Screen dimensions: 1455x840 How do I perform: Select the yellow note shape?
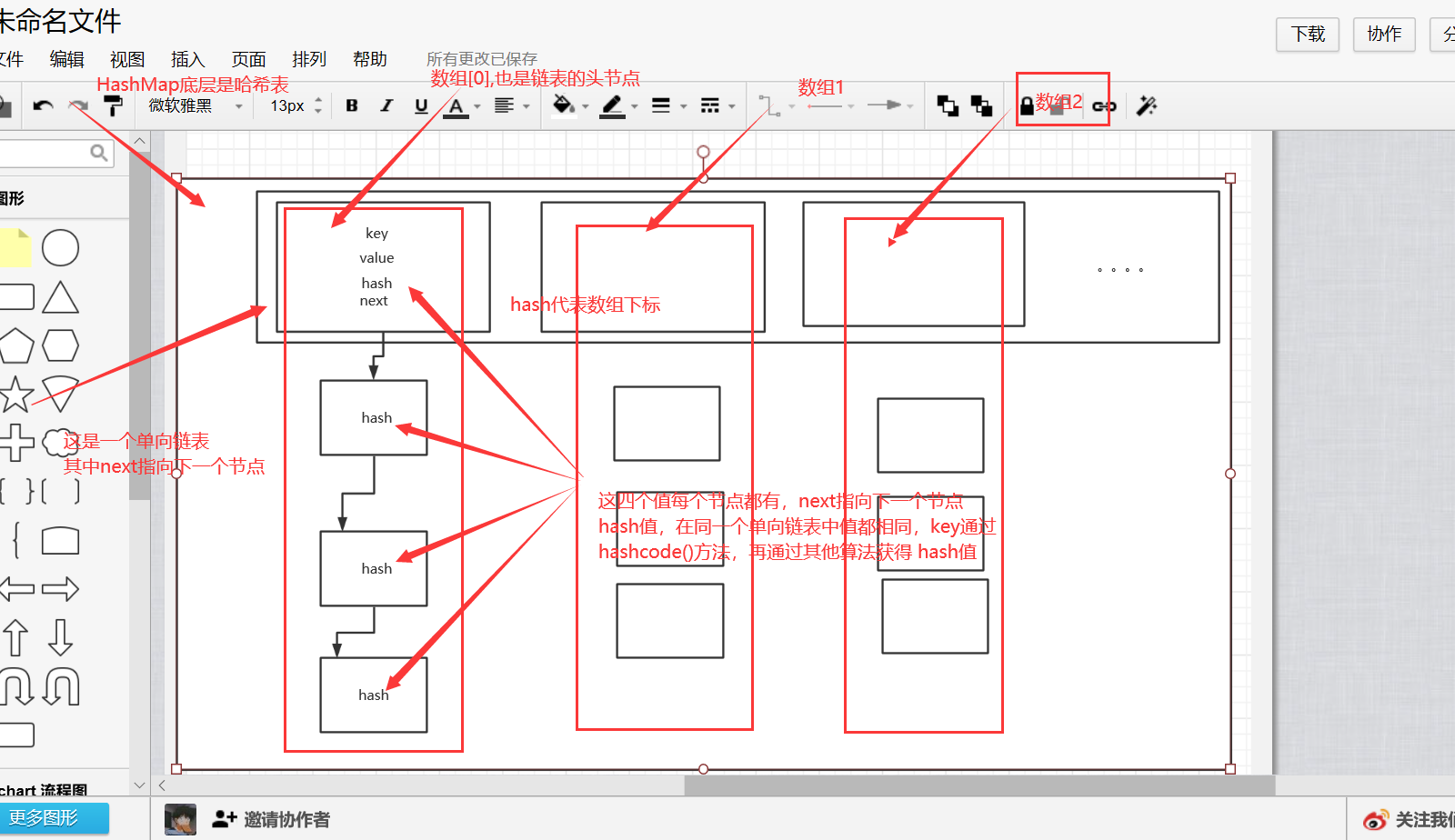point(15,247)
